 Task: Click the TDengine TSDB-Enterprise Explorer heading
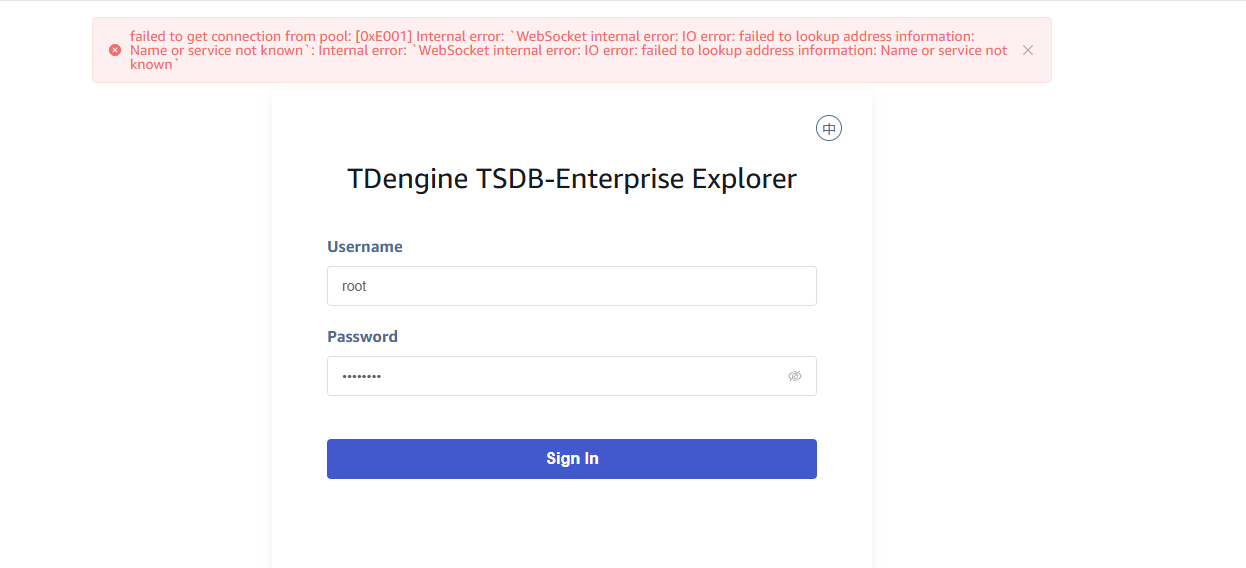point(571,179)
